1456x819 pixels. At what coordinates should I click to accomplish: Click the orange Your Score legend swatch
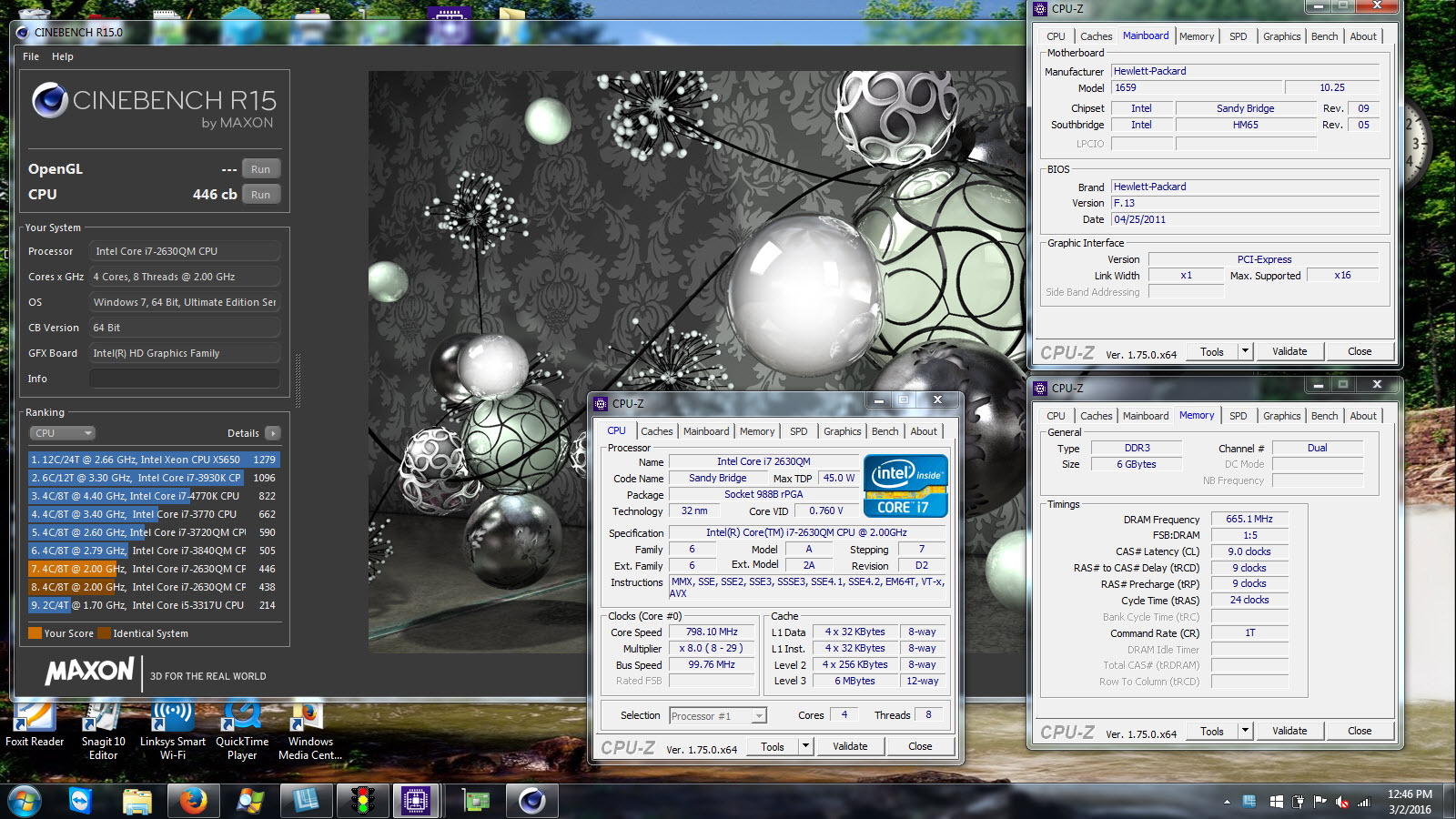(35, 633)
